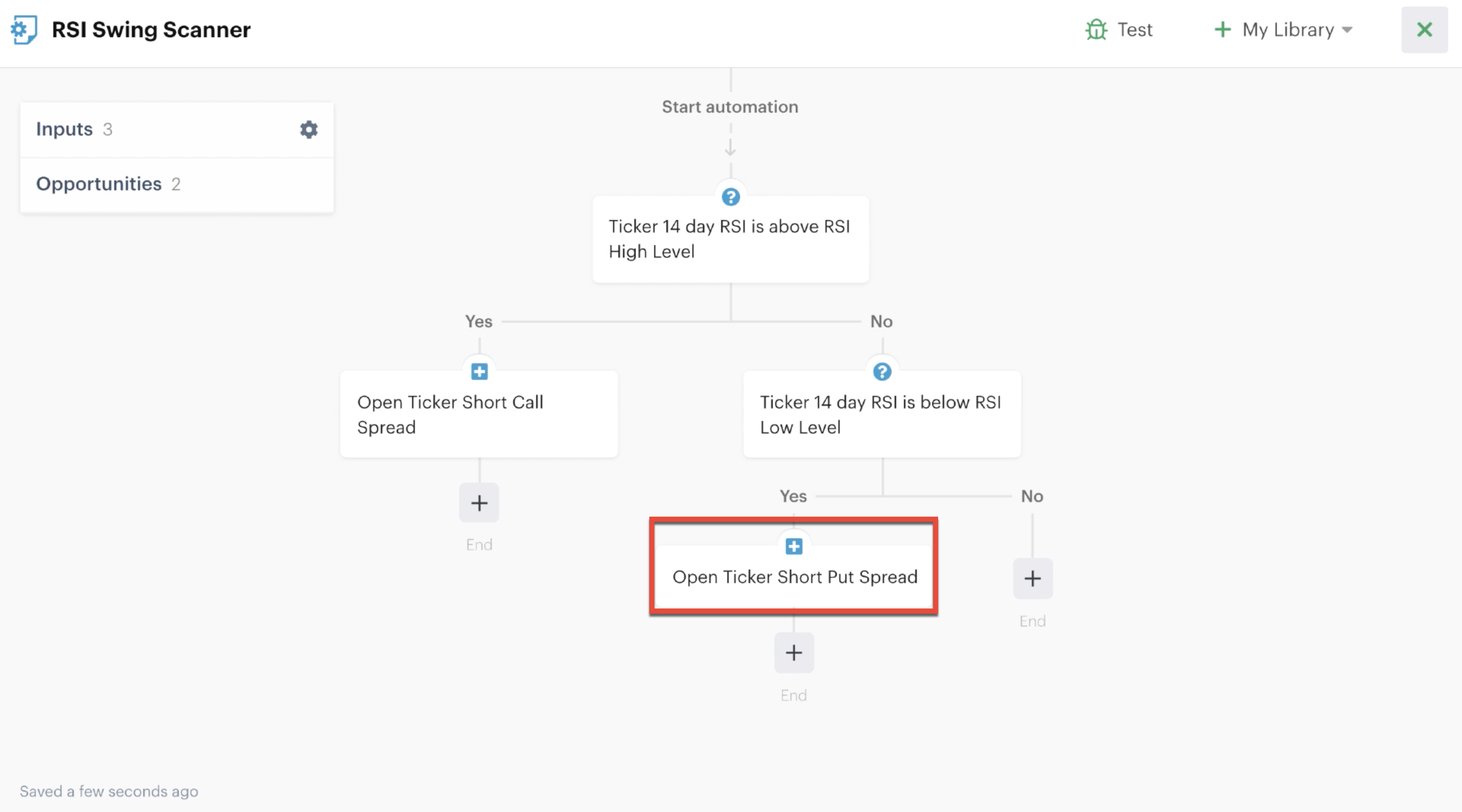Click the green plus beside My Library
This screenshot has height=812, width=1462.
click(x=1222, y=29)
